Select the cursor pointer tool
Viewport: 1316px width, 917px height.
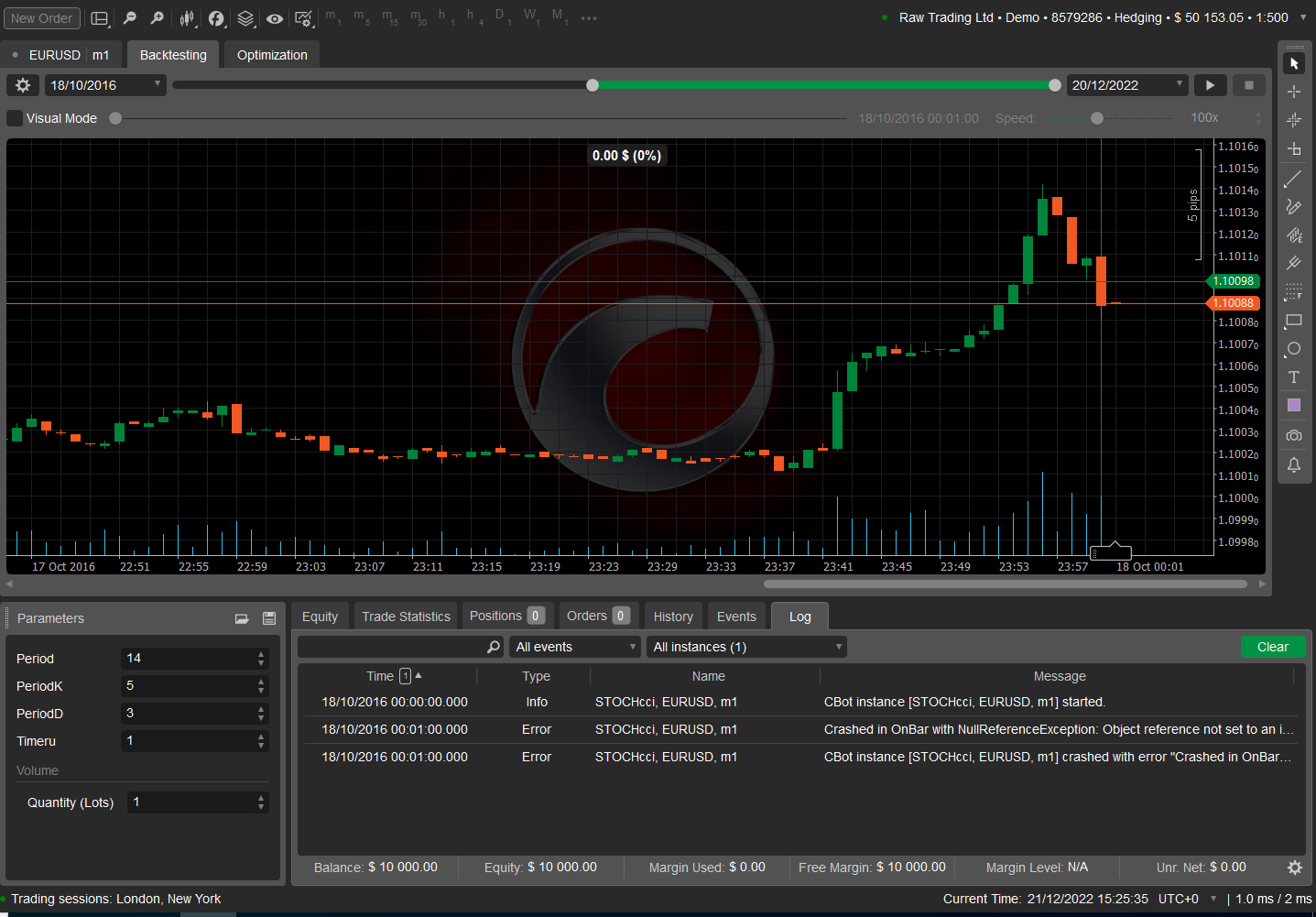pos(1294,63)
